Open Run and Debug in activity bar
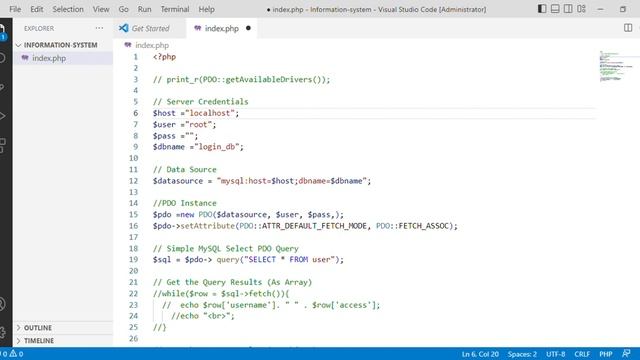The image size is (640, 360). pyautogui.click(x=2, y=116)
